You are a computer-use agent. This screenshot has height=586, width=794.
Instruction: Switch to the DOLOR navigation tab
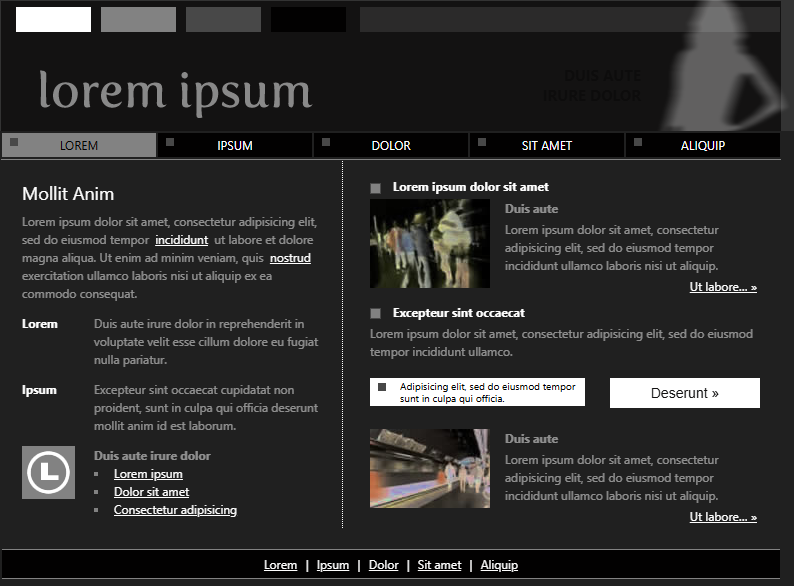click(391, 146)
